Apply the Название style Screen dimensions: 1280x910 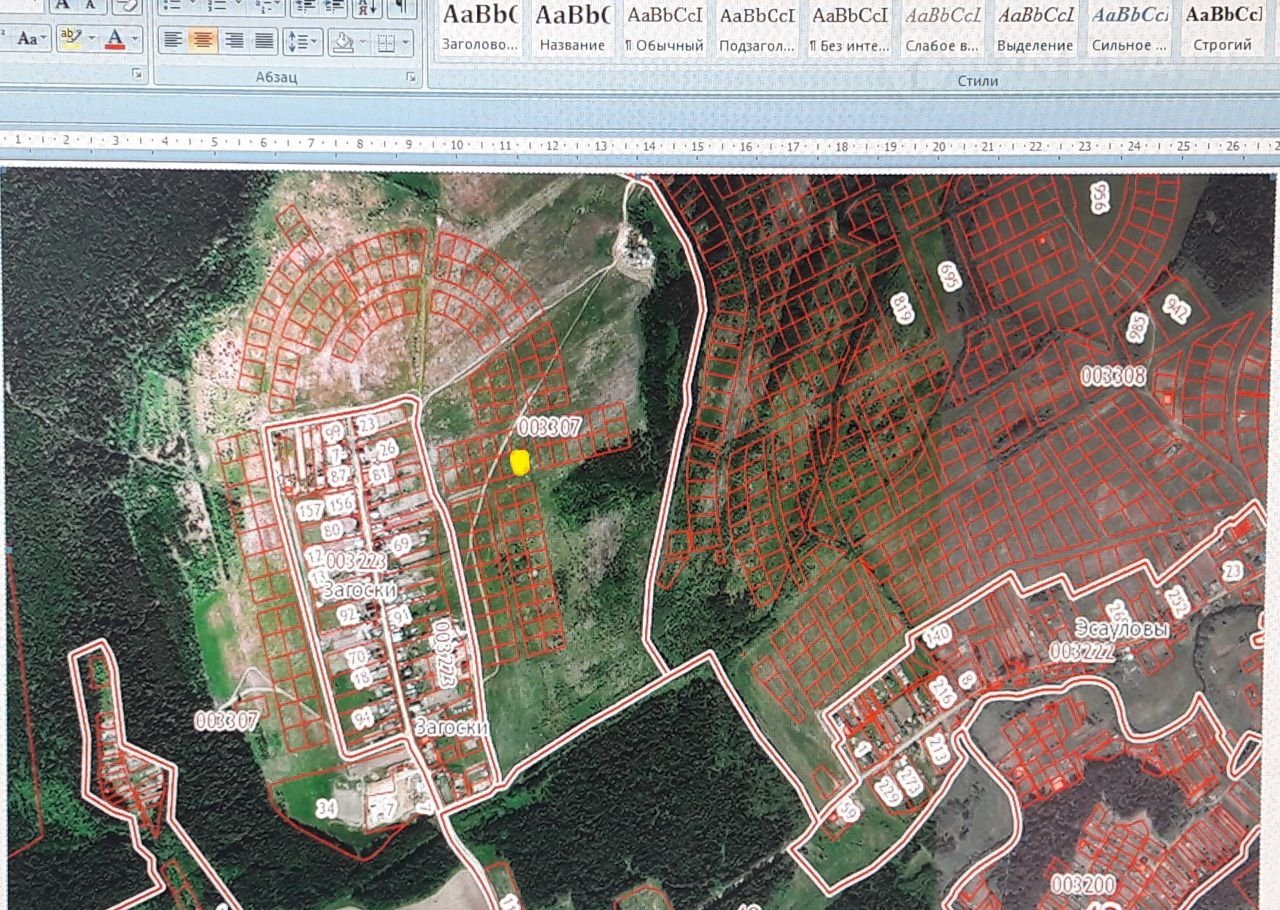pyautogui.click(x=572, y=28)
